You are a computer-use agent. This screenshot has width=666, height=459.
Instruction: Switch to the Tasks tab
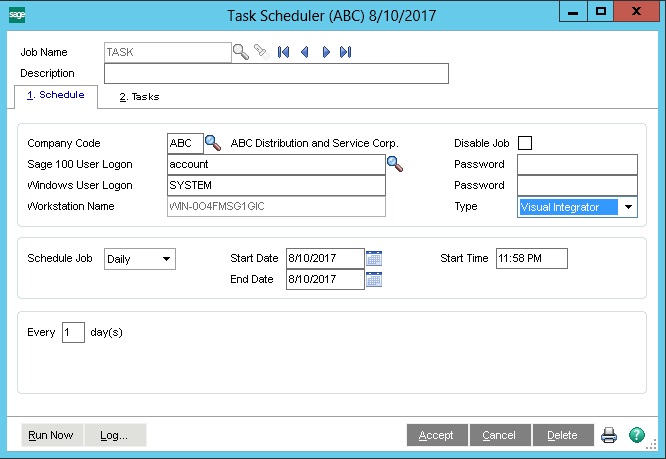point(139,97)
